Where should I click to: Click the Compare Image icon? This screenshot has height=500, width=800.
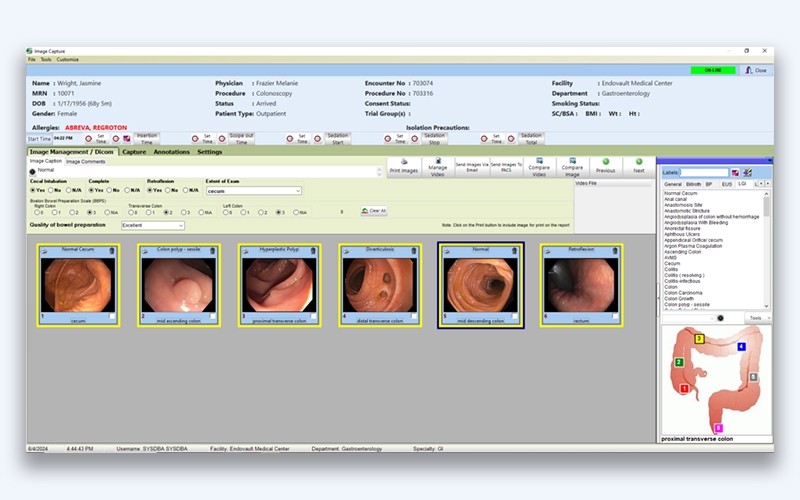coord(572,166)
